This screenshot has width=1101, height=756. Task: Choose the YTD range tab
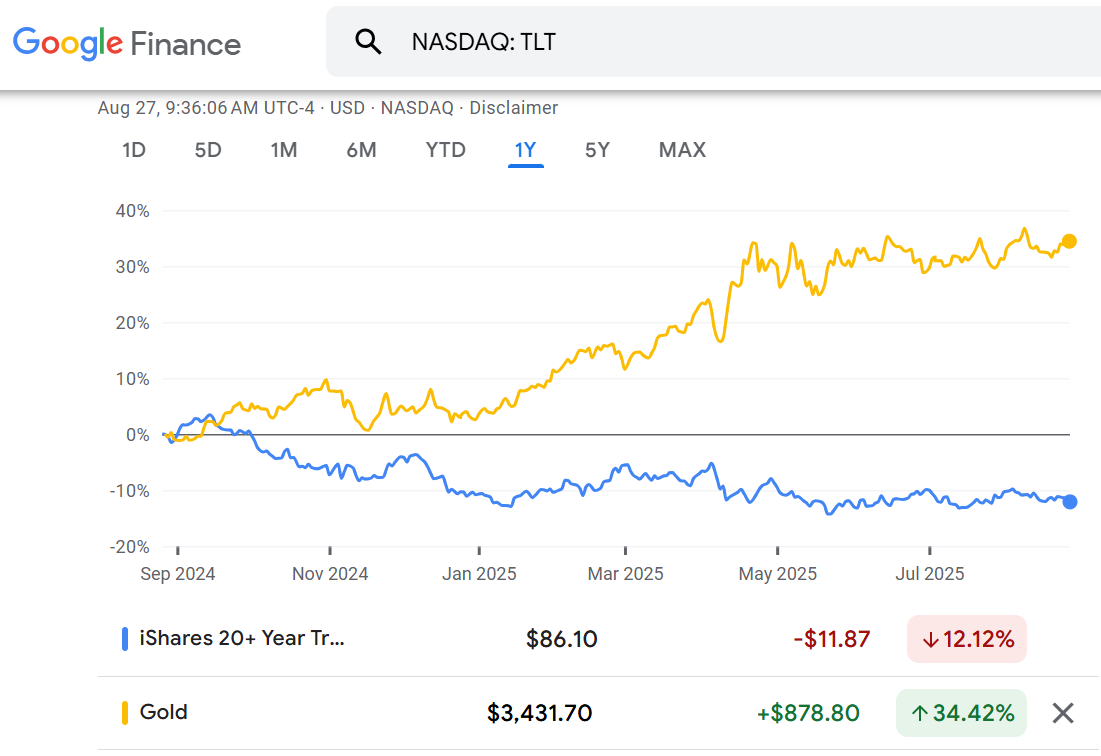point(446,150)
